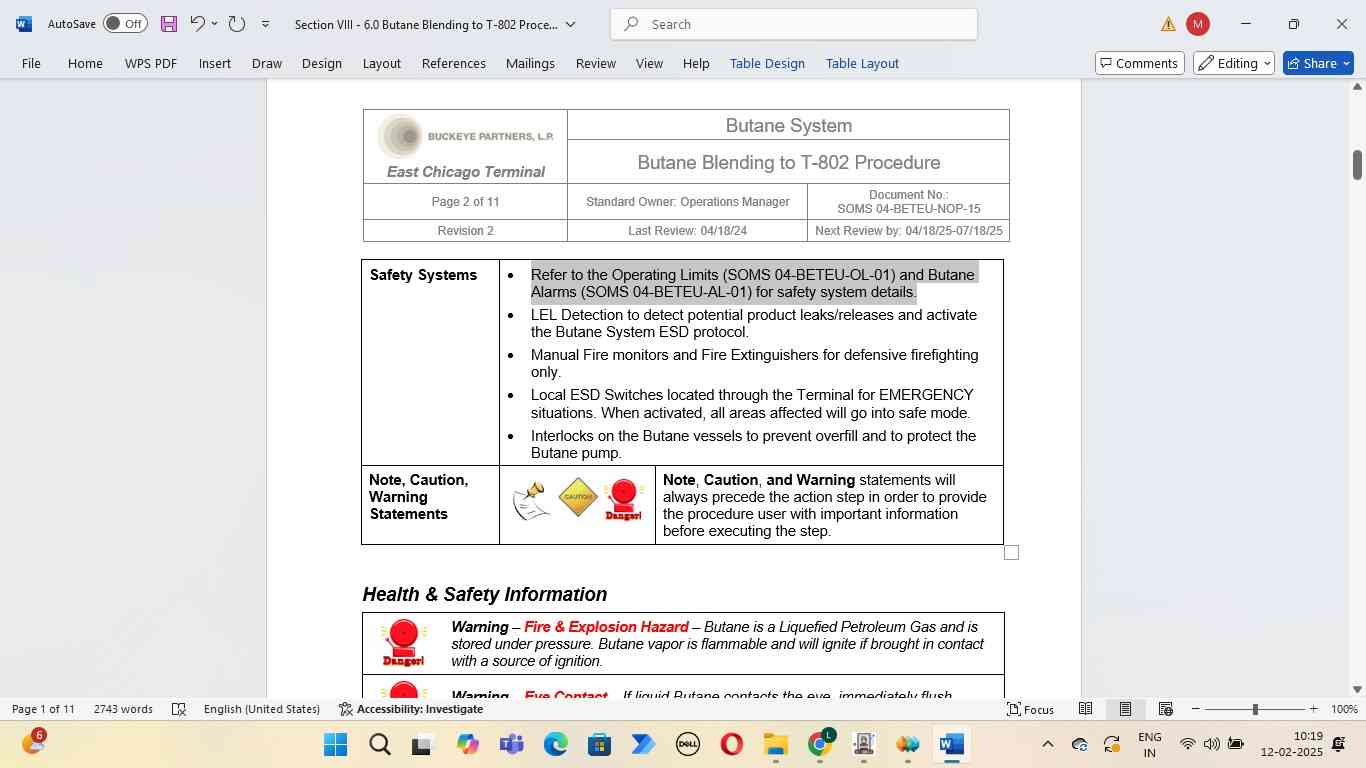The height and width of the screenshot is (768, 1366).
Task: Open the Mailings tab
Action: pos(530,63)
